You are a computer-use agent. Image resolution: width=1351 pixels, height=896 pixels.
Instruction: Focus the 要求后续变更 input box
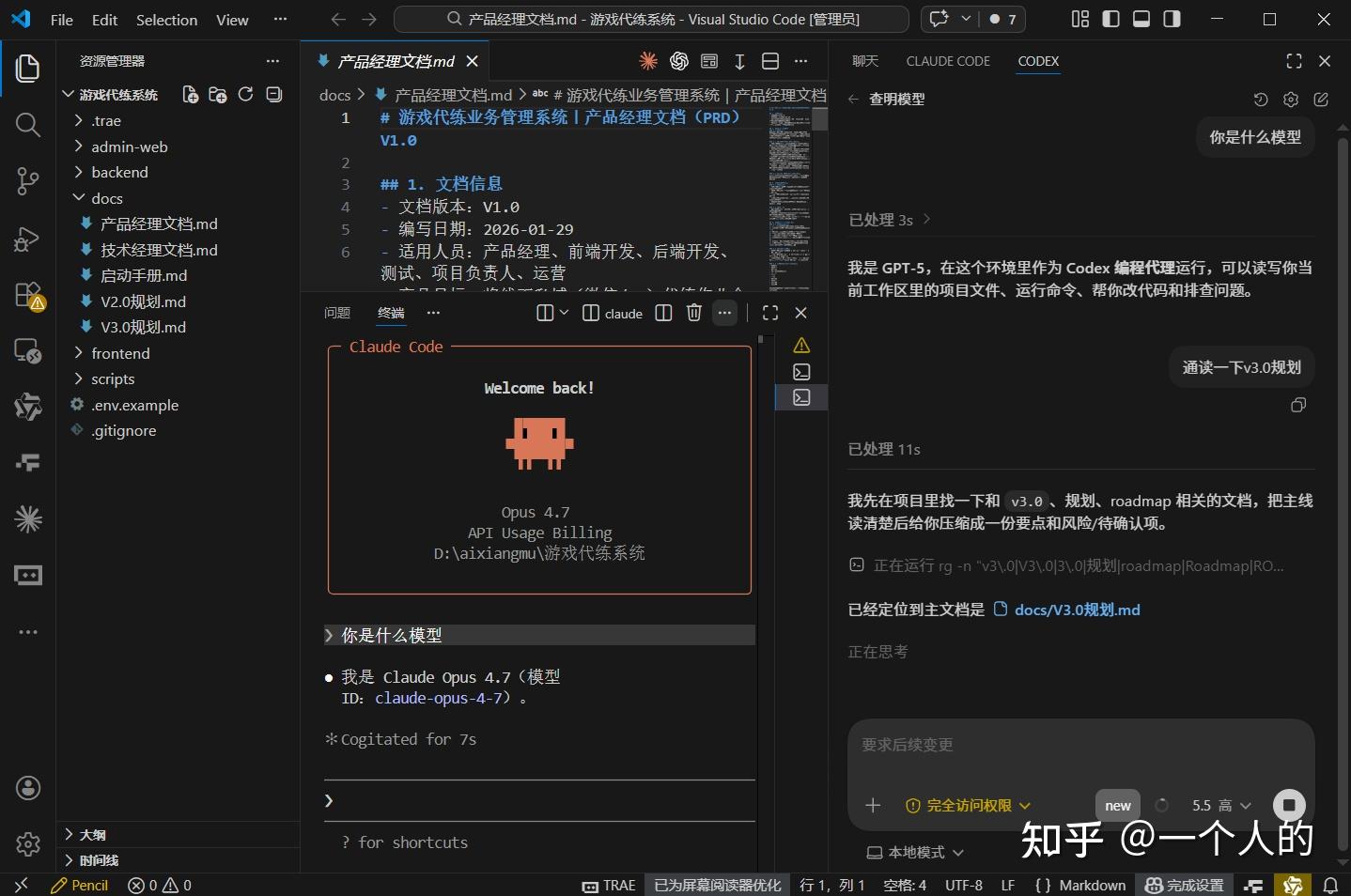(1080, 746)
